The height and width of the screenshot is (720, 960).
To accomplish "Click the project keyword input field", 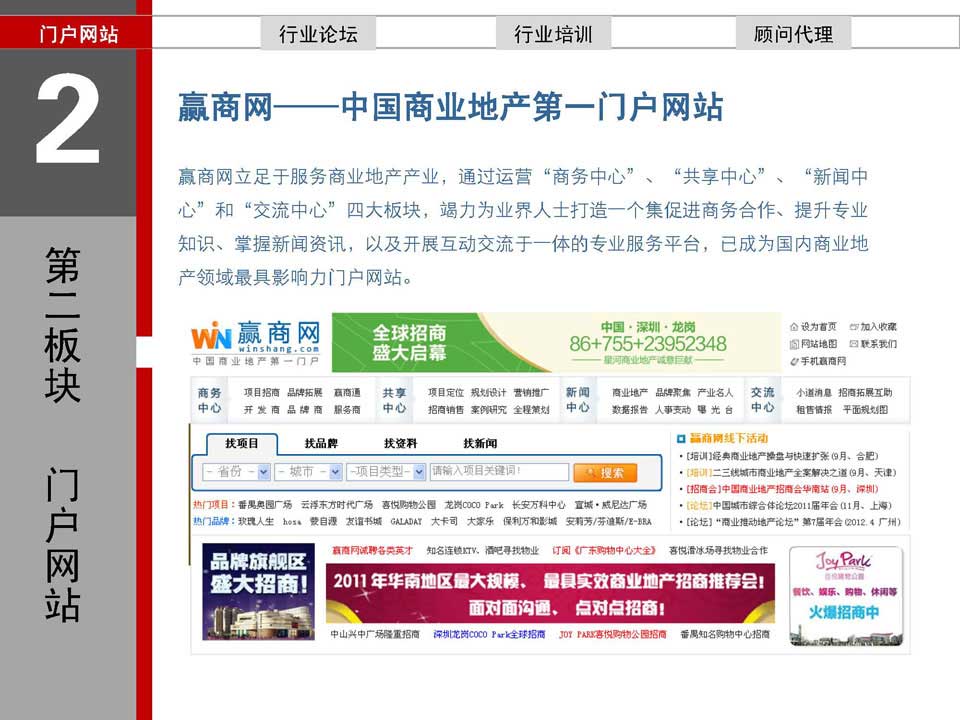I will click(x=500, y=471).
